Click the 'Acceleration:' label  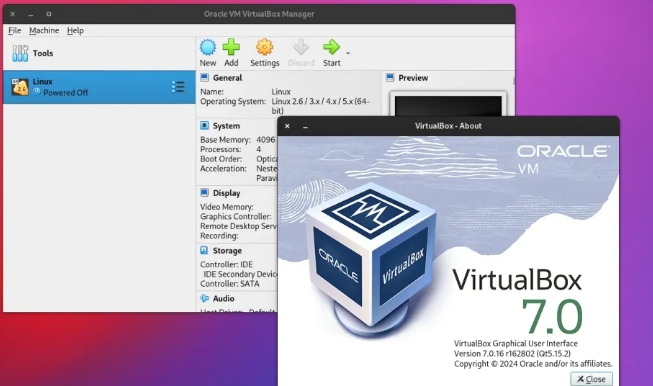coord(223,168)
